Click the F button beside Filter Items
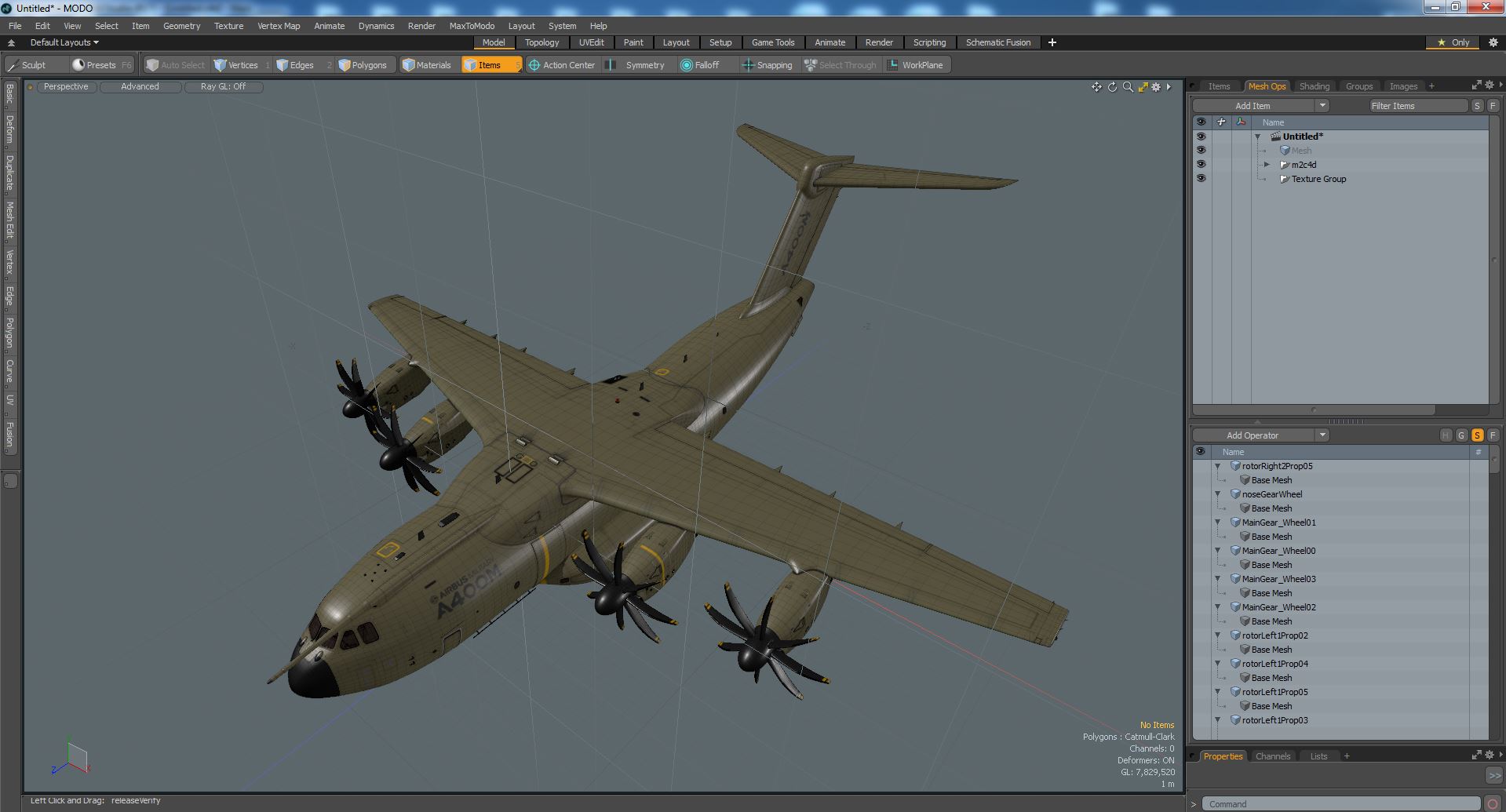This screenshot has width=1506, height=812. point(1493,106)
